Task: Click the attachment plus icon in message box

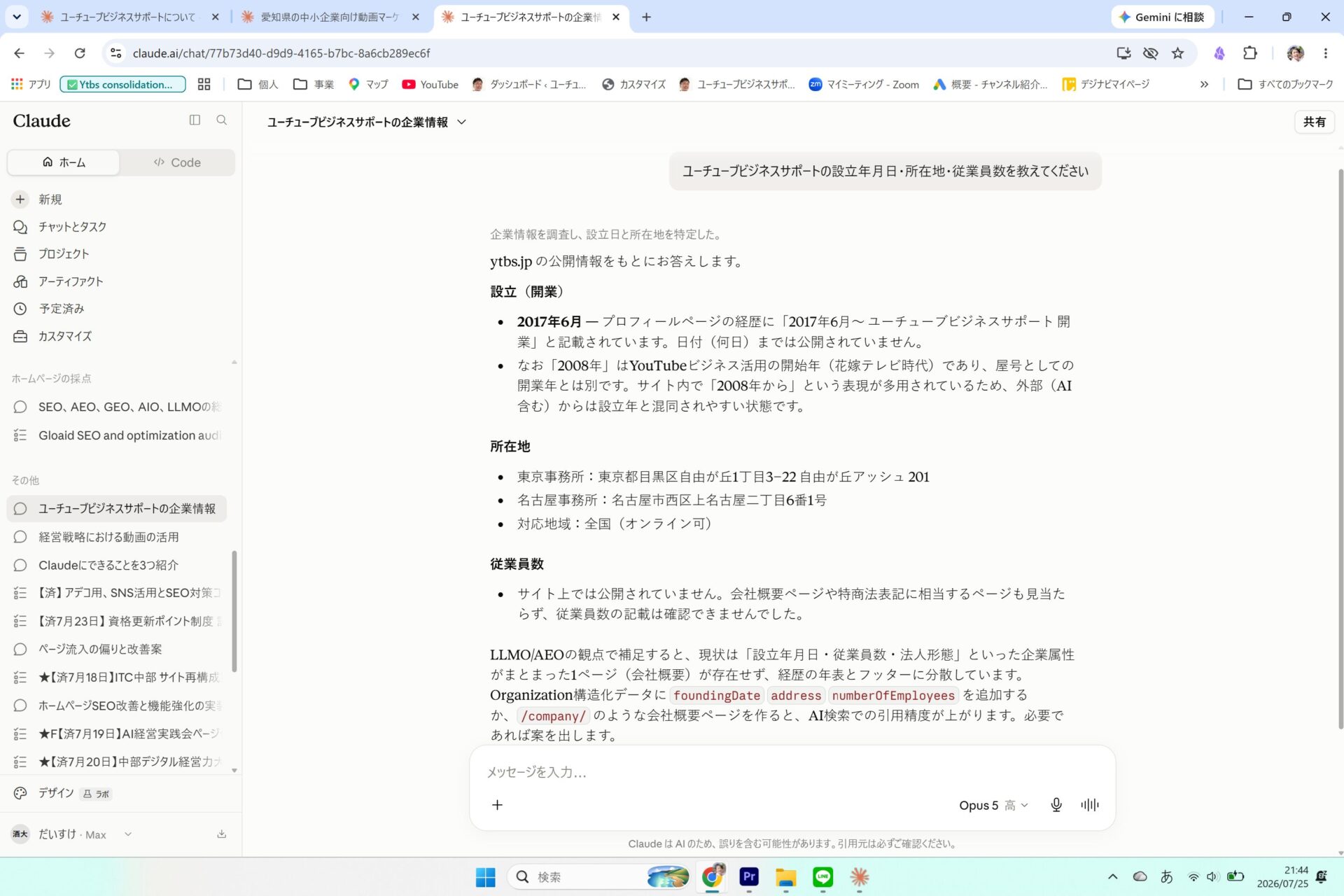Action: pos(497,805)
